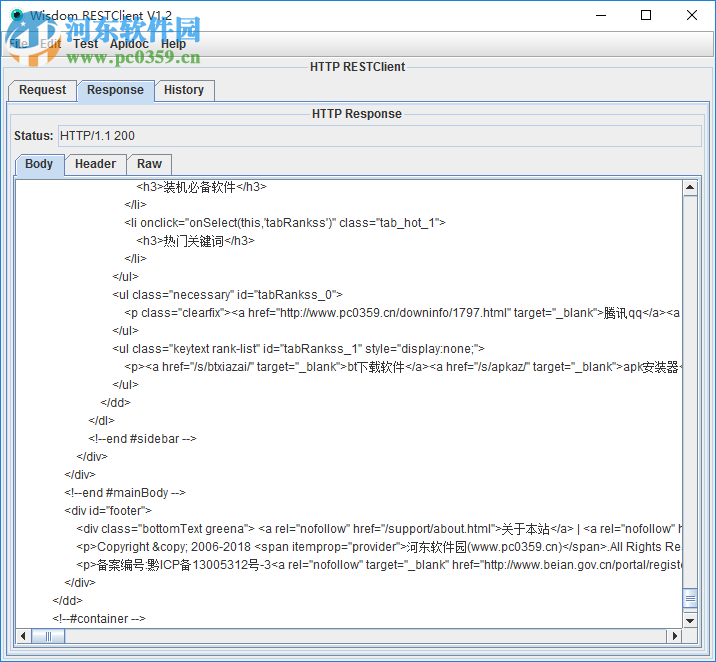
Task: Click the end #sidebar comment line
Action: (142, 439)
